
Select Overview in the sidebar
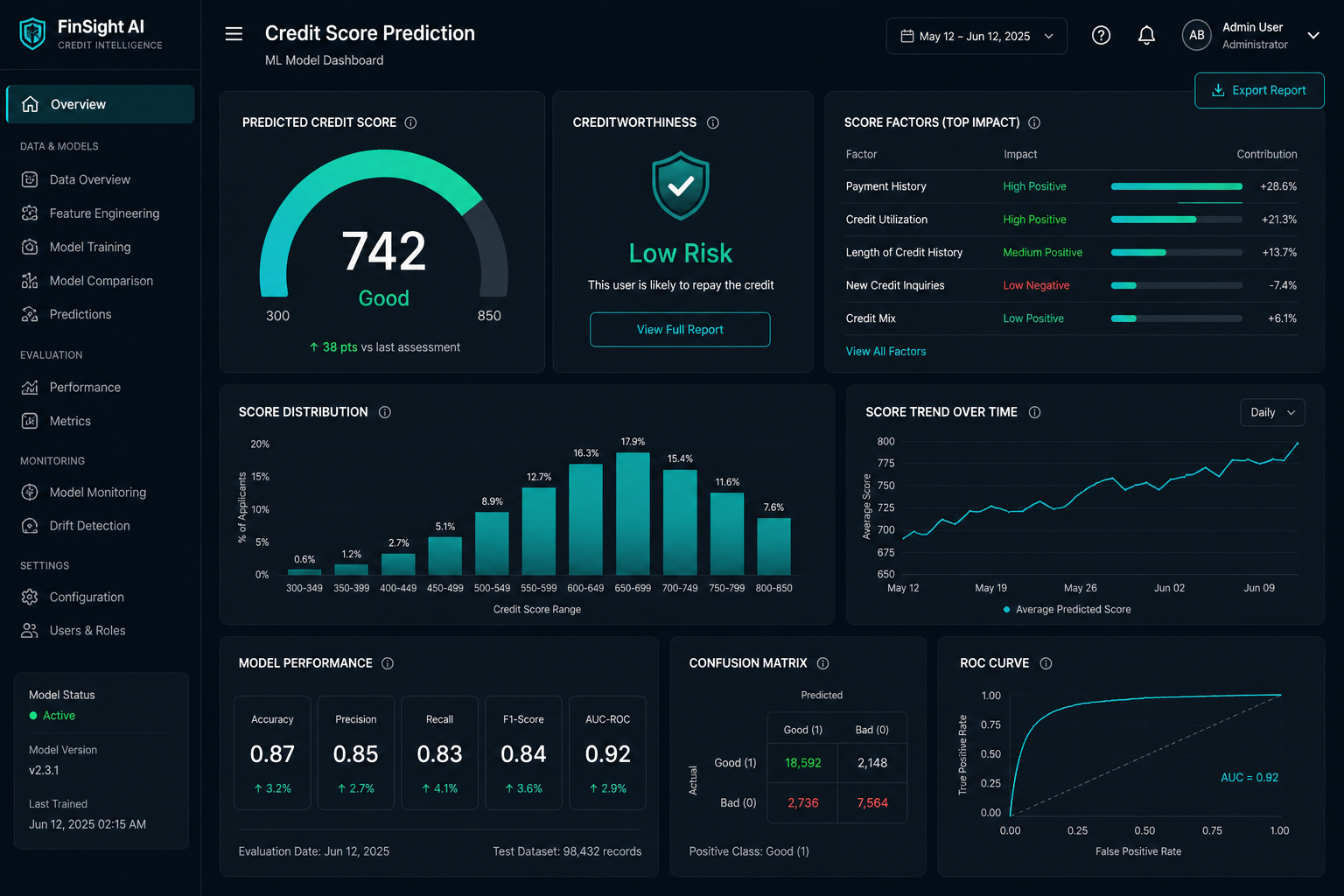click(x=101, y=104)
